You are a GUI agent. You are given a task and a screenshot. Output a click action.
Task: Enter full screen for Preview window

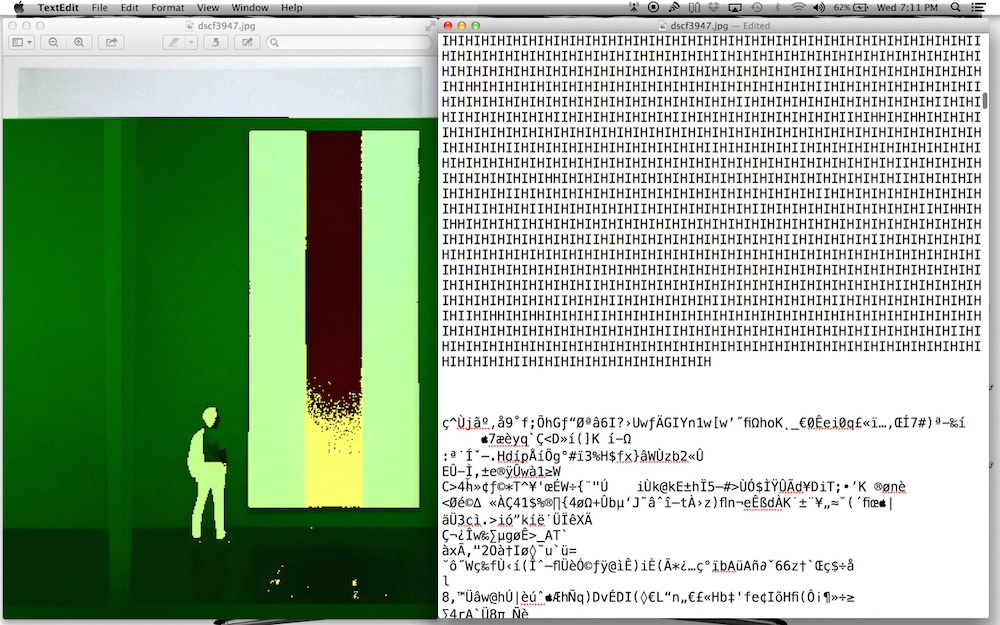(430, 26)
